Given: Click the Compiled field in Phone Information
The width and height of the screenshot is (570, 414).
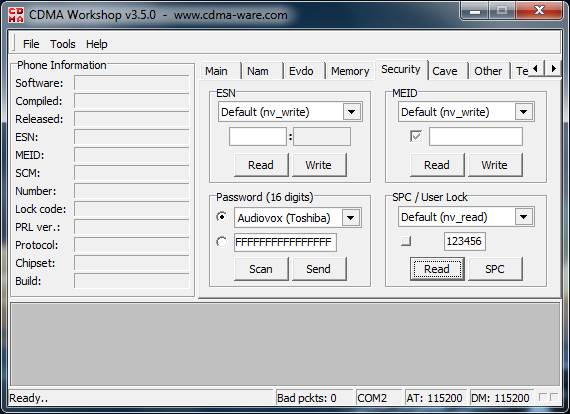Looking at the screenshot, I should pyautogui.click(x=132, y=101).
